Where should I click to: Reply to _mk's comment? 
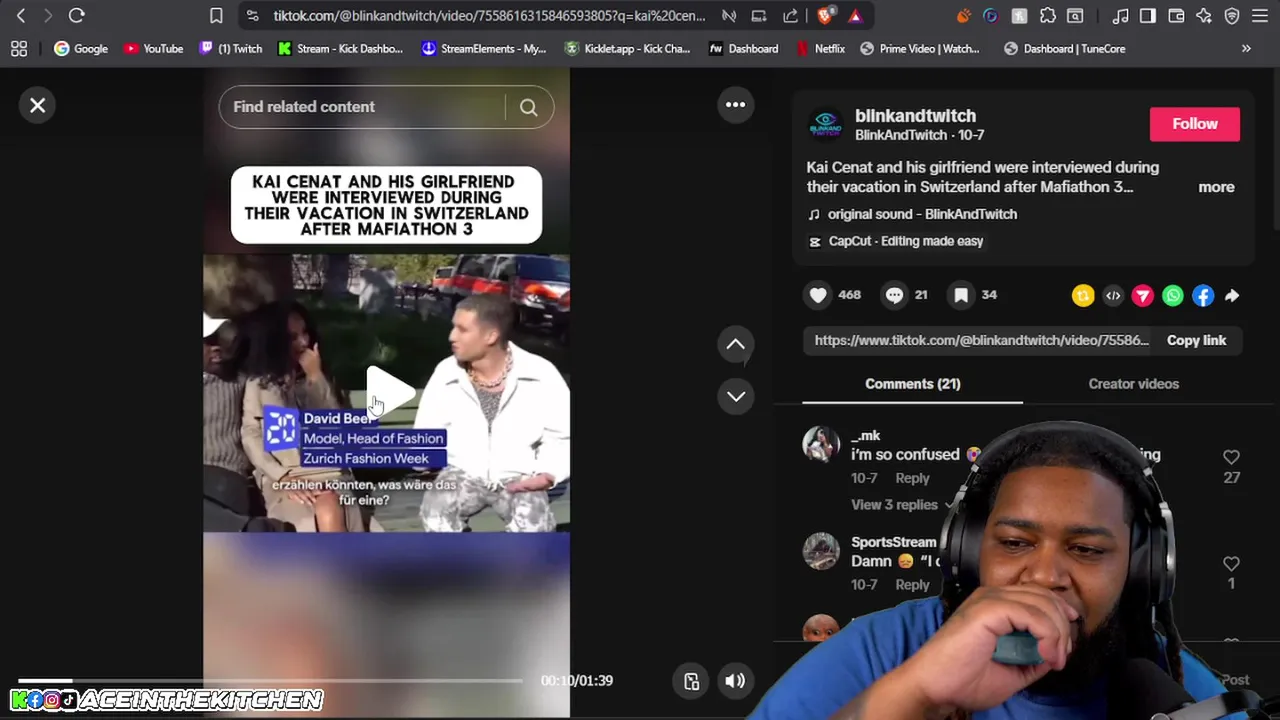coord(912,478)
